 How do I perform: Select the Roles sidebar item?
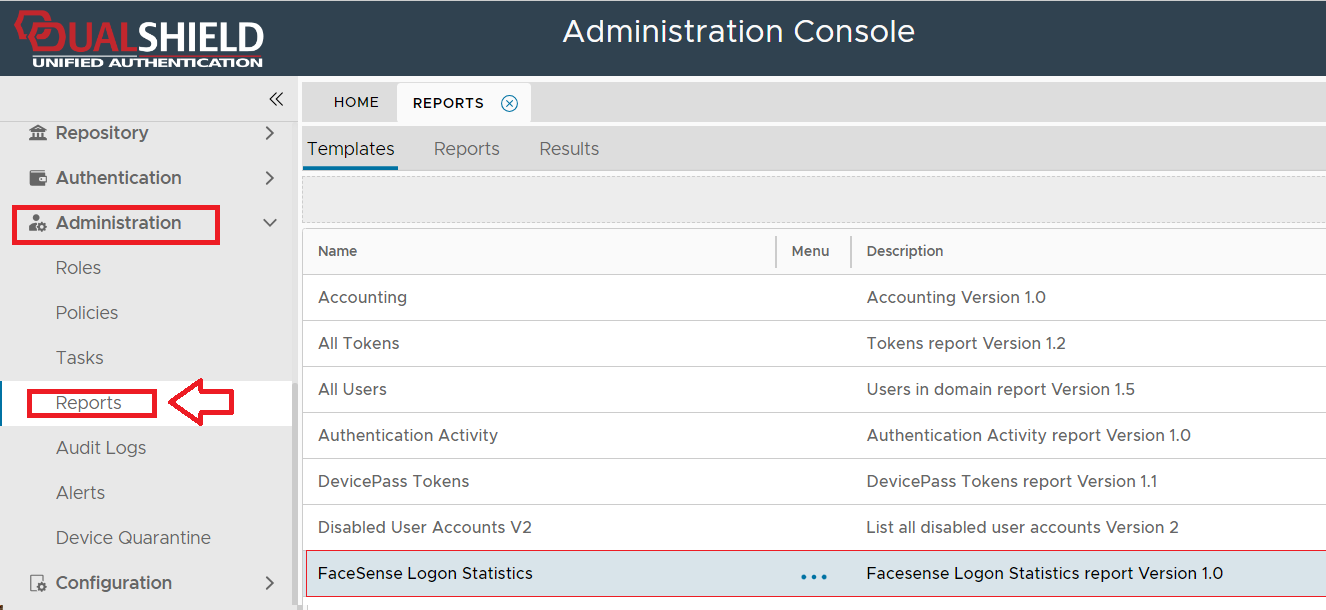78,268
